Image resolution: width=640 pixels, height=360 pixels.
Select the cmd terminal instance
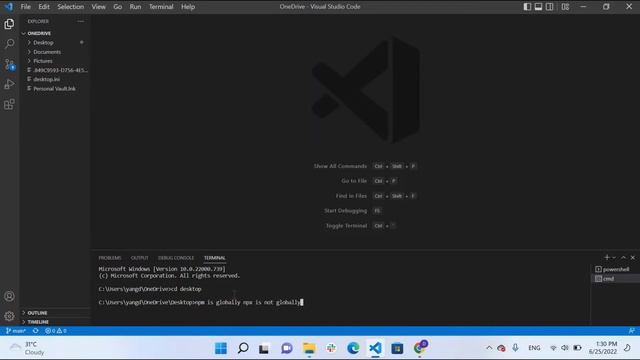tap(615, 279)
